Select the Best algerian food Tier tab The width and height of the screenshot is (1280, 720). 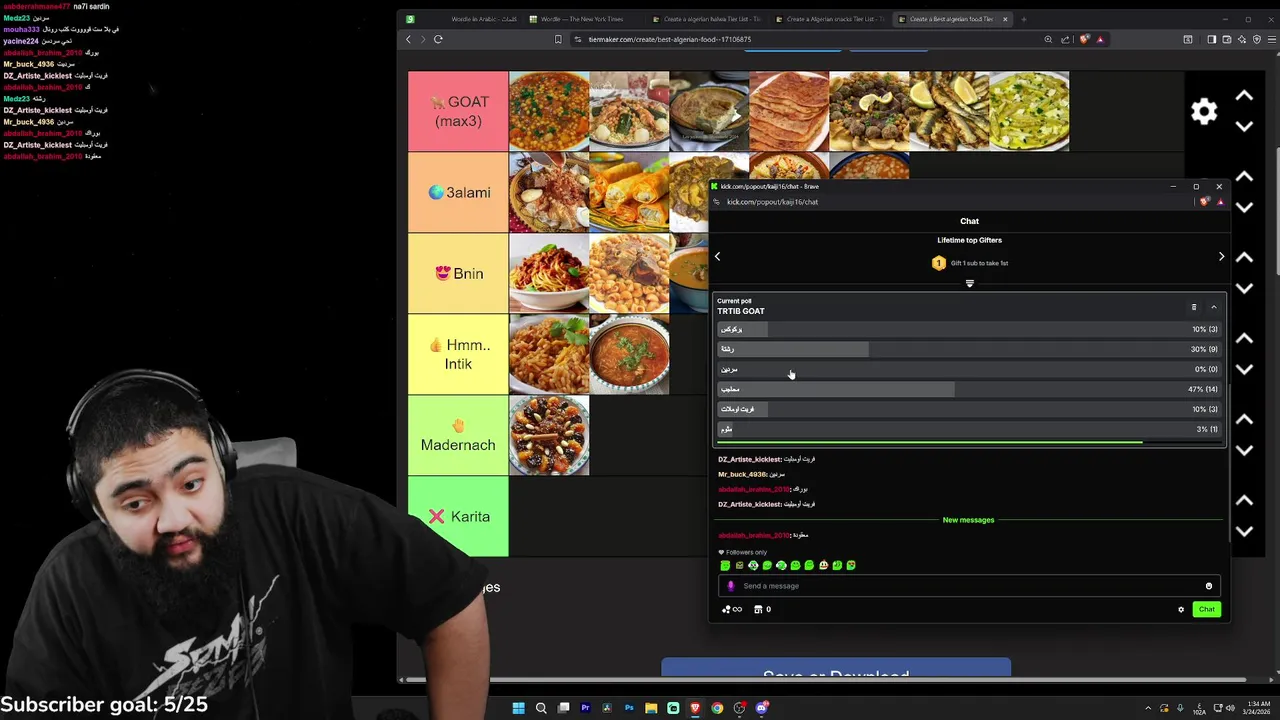(954, 19)
